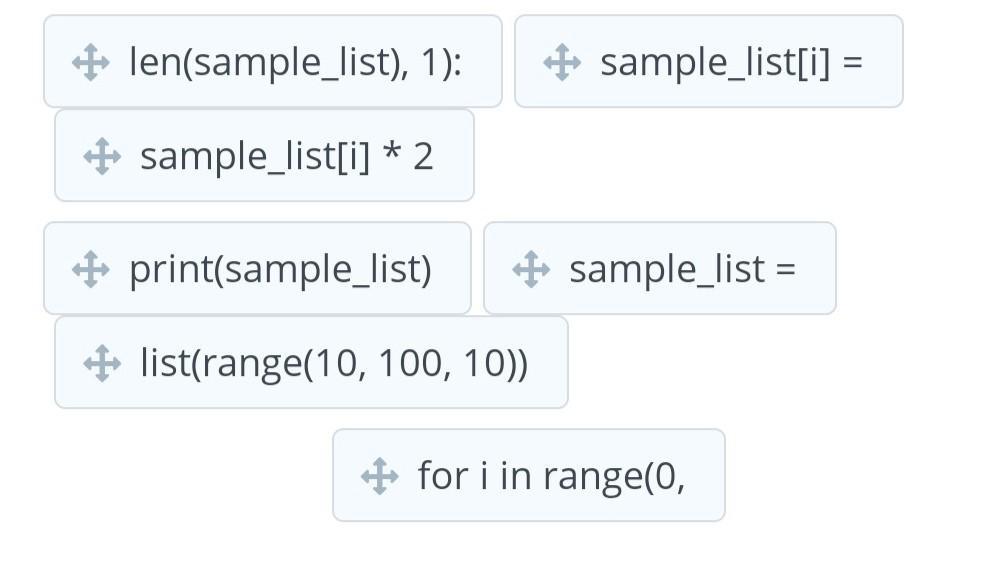The image size is (994, 567).
Task: Grab the move icon beside sample_list[i] =
Action: [562, 62]
